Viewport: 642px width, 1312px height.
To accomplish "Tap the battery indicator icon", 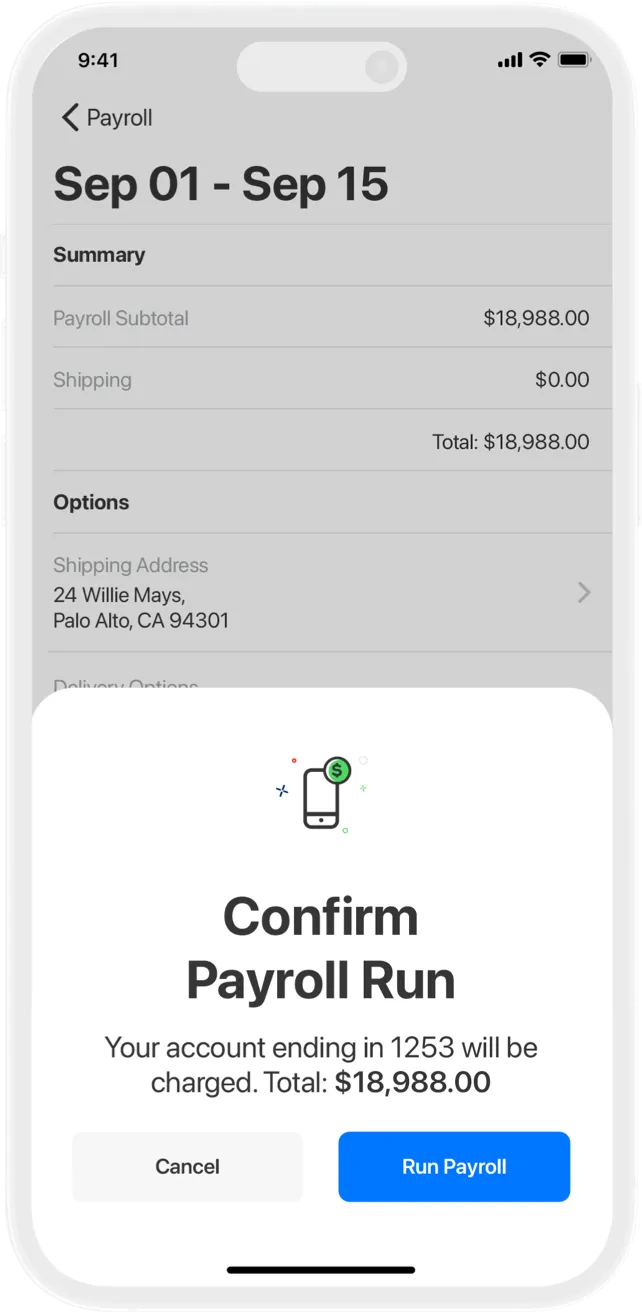I will [573, 59].
